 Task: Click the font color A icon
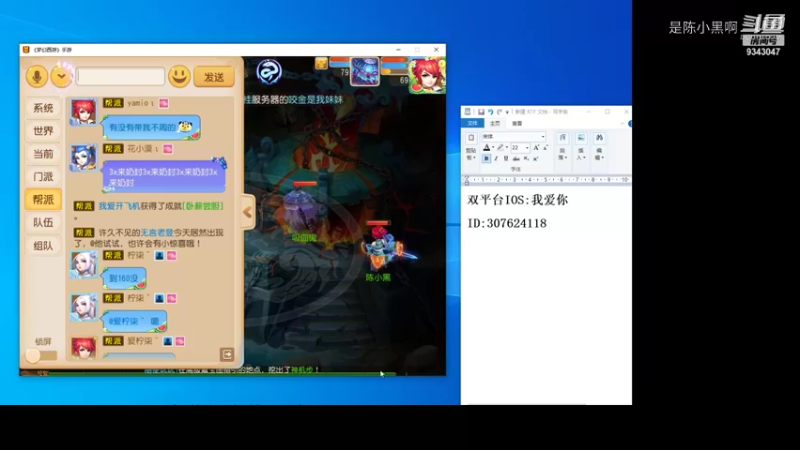[487, 147]
